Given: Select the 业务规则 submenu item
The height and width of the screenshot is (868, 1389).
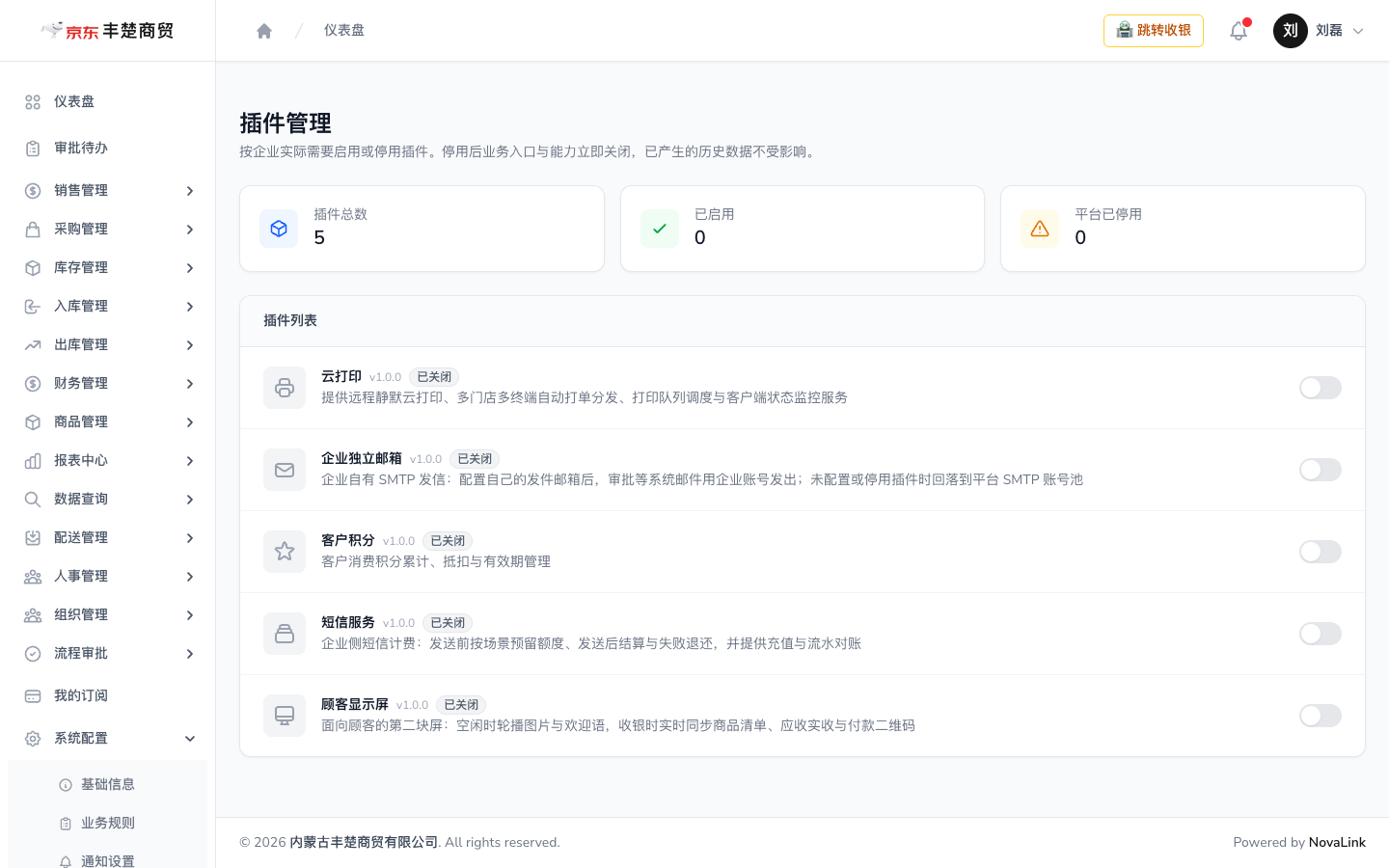Looking at the screenshot, I should click(x=107, y=824).
